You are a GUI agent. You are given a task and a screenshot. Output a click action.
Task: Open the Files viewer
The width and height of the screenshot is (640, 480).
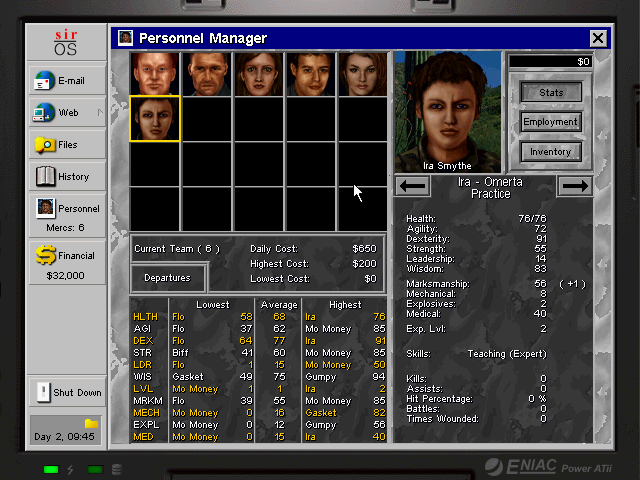click(67, 144)
